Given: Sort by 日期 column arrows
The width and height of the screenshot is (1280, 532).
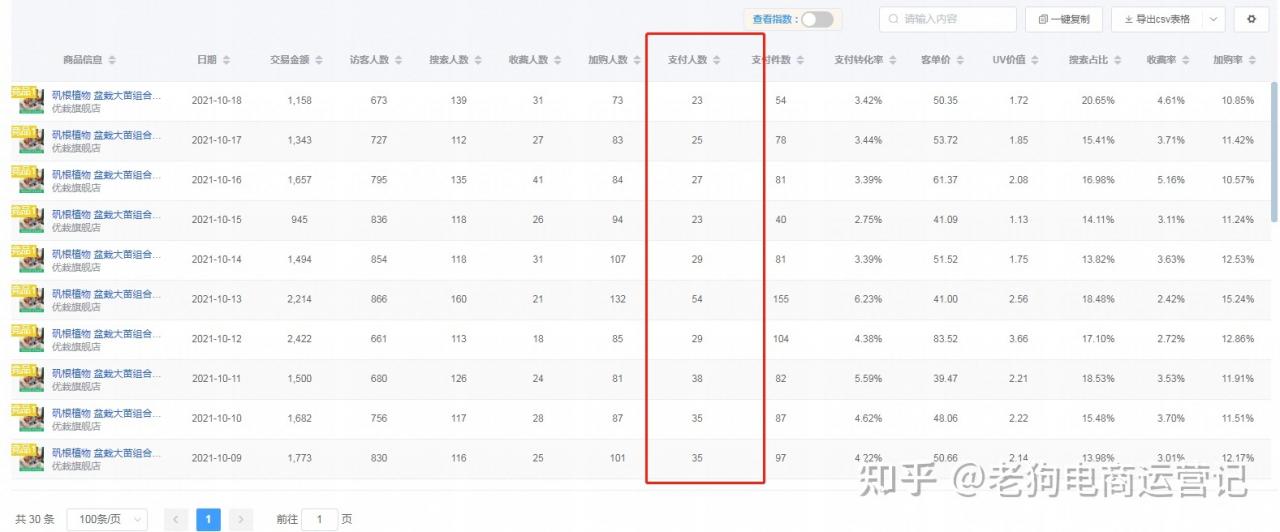Looking at the screenshot, I should [x=226, y=60].
